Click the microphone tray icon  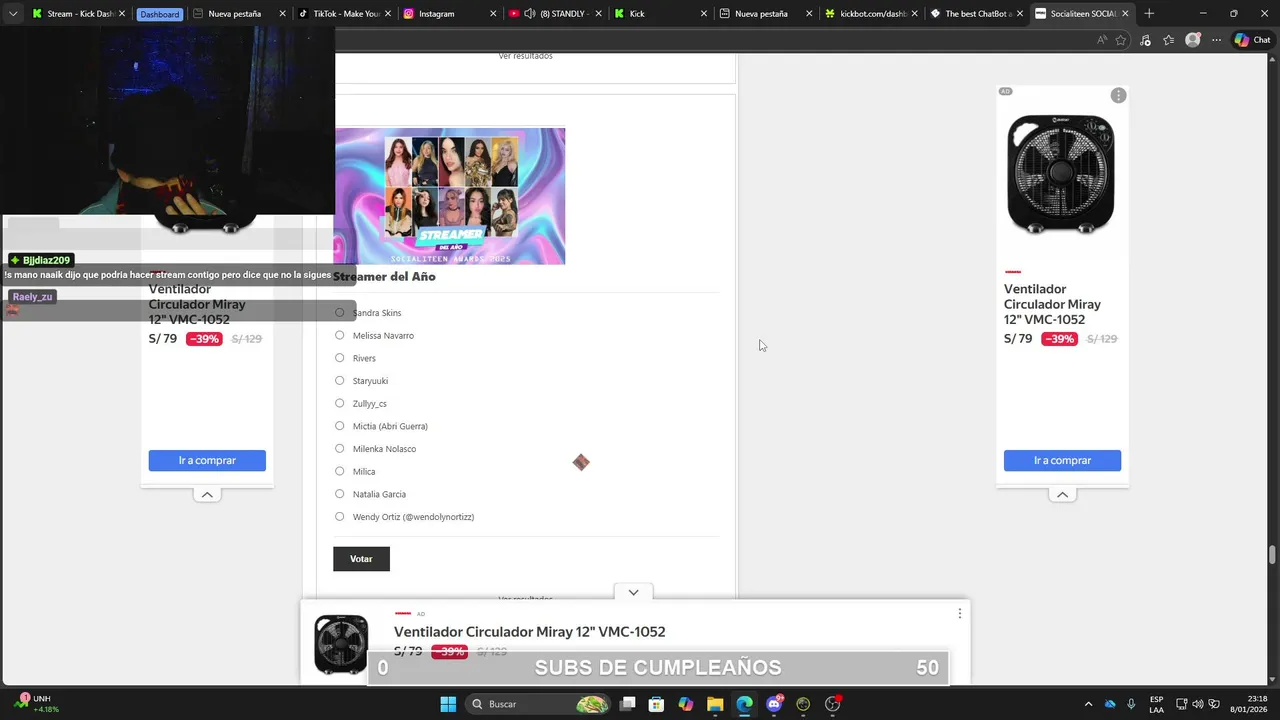click(x=1131, y=704)
